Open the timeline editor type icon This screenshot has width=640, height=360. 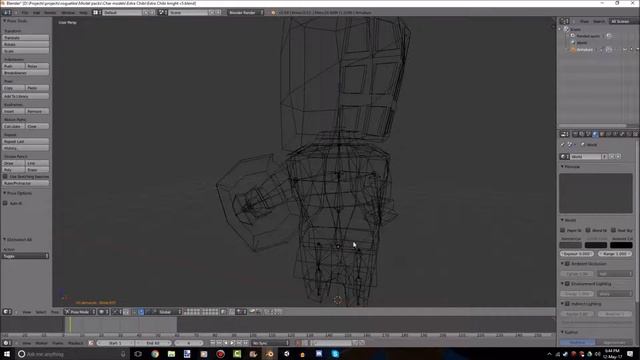[7, 343]
